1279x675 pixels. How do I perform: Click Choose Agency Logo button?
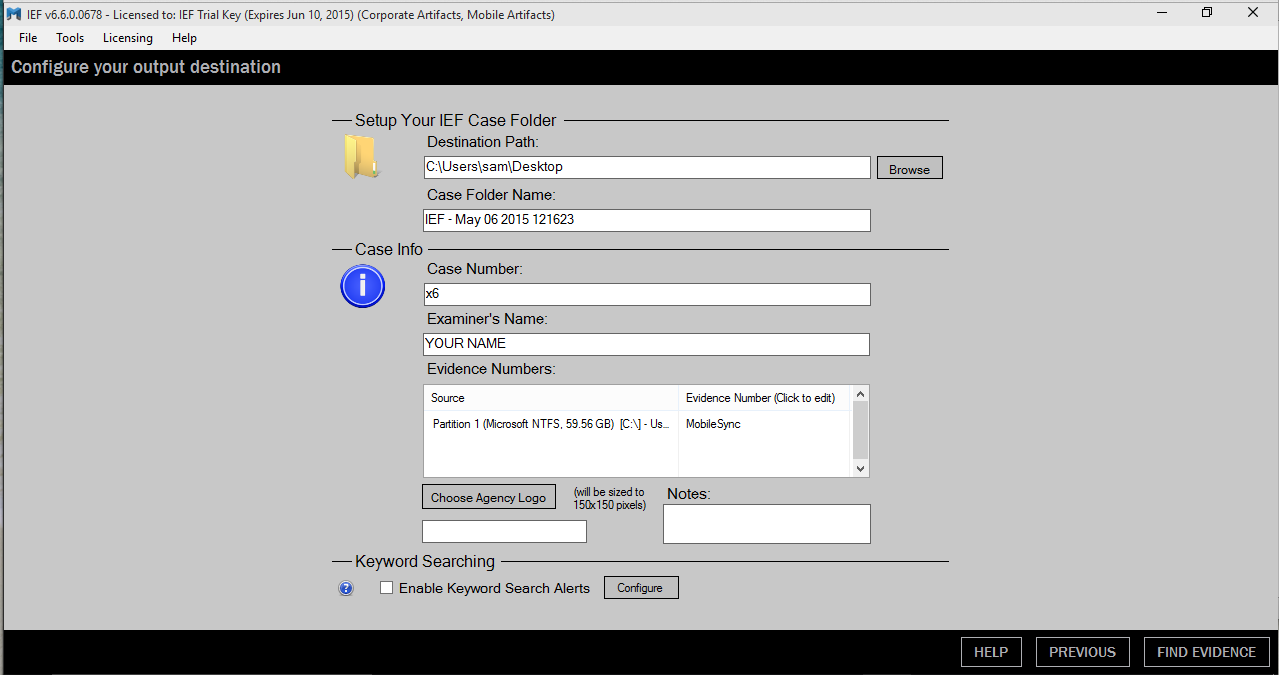coord(488,497)
